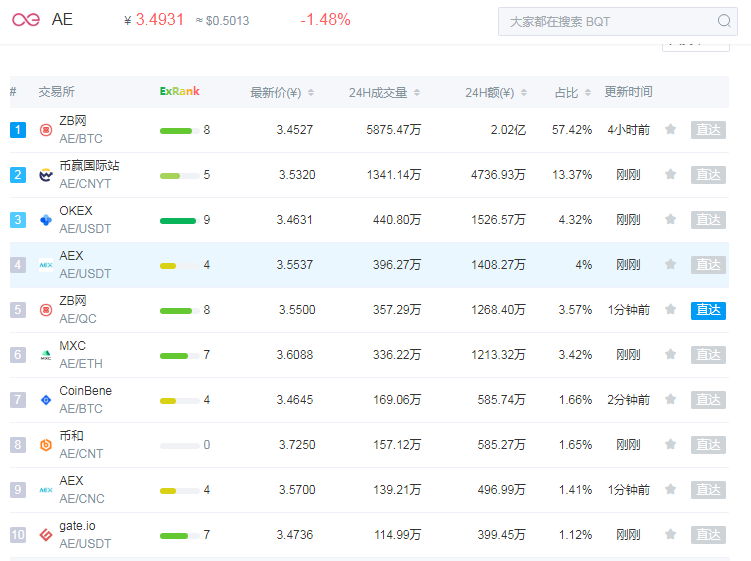
Task: Click ZB网 logo in AE/BTC row
Action: pyautogui.click(x=46, y=130)
